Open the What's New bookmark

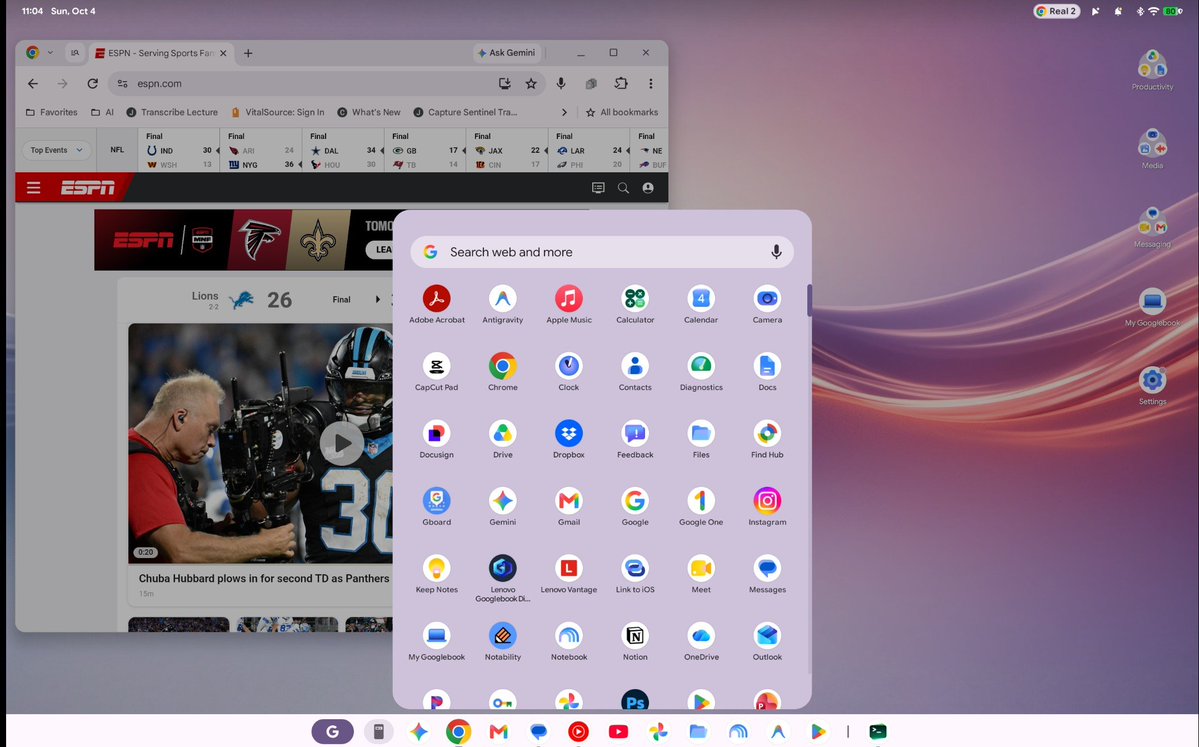369,112
